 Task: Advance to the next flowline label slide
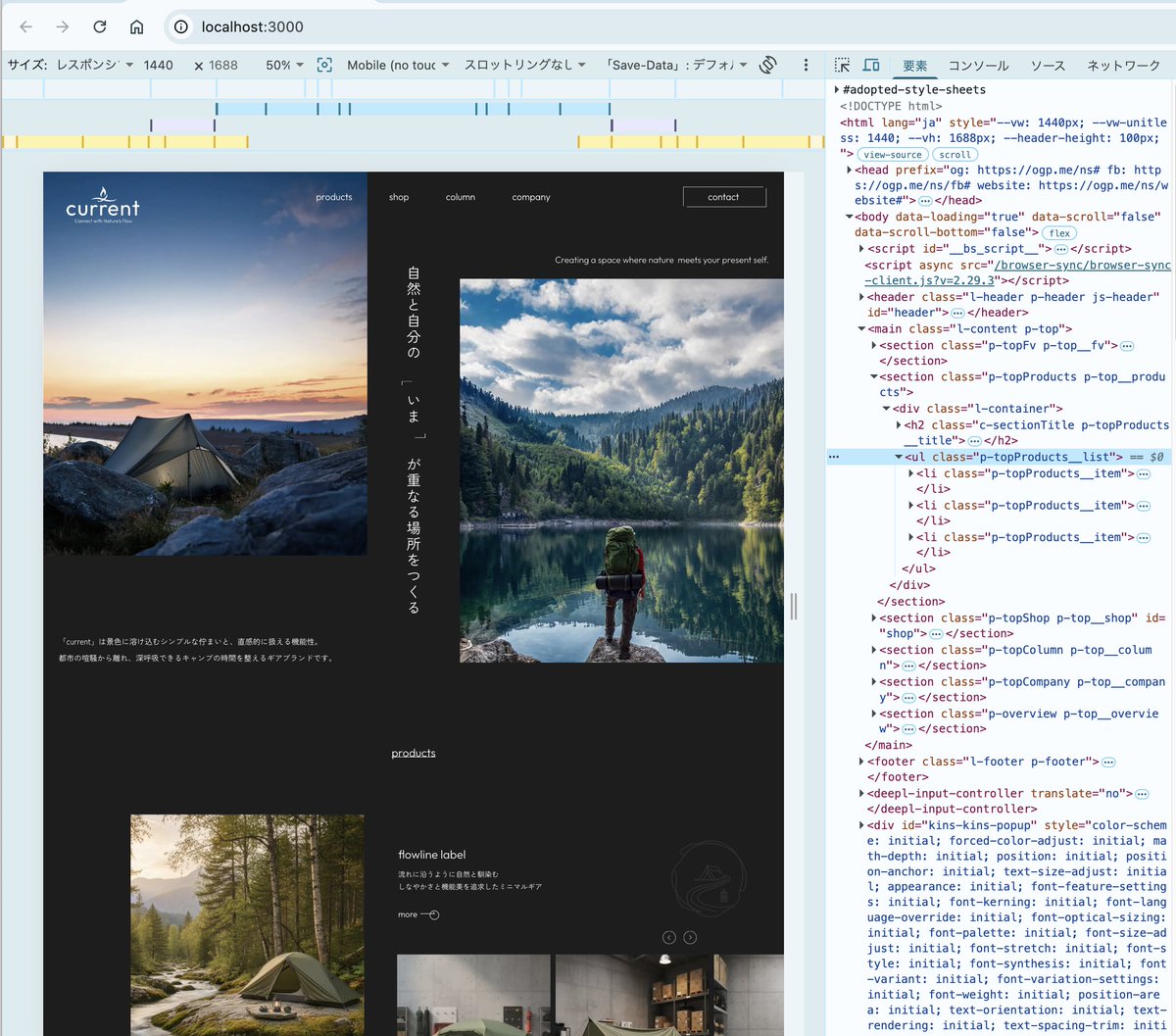pyautogui.click(x=690, y=938)
